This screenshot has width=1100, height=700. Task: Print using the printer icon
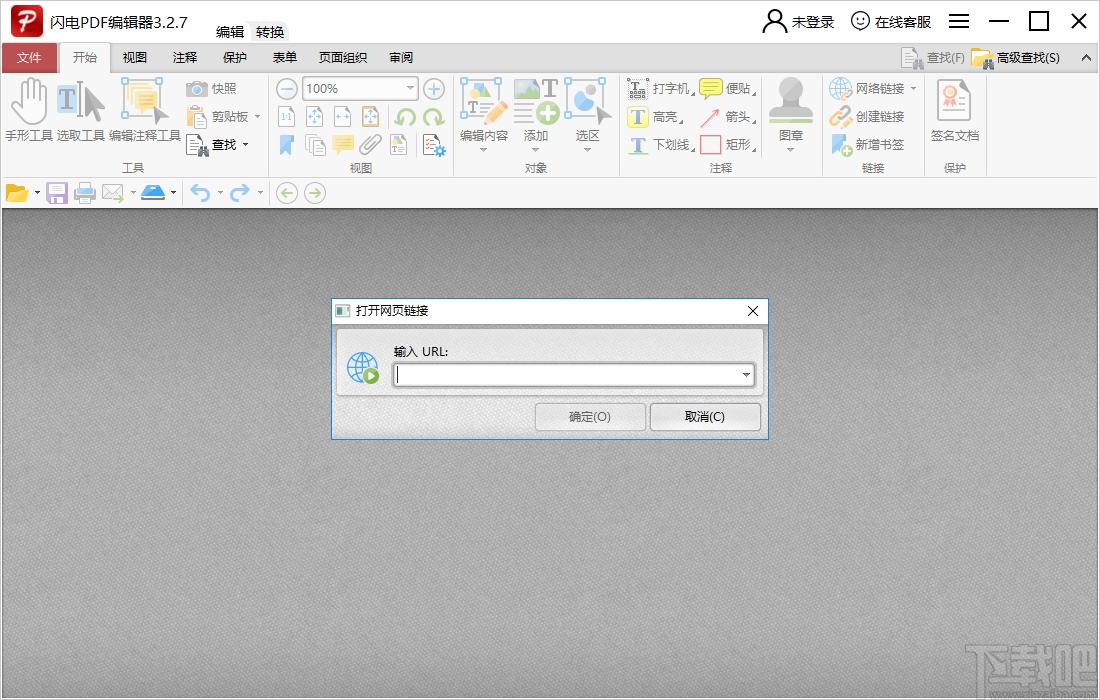coord(85,193)
